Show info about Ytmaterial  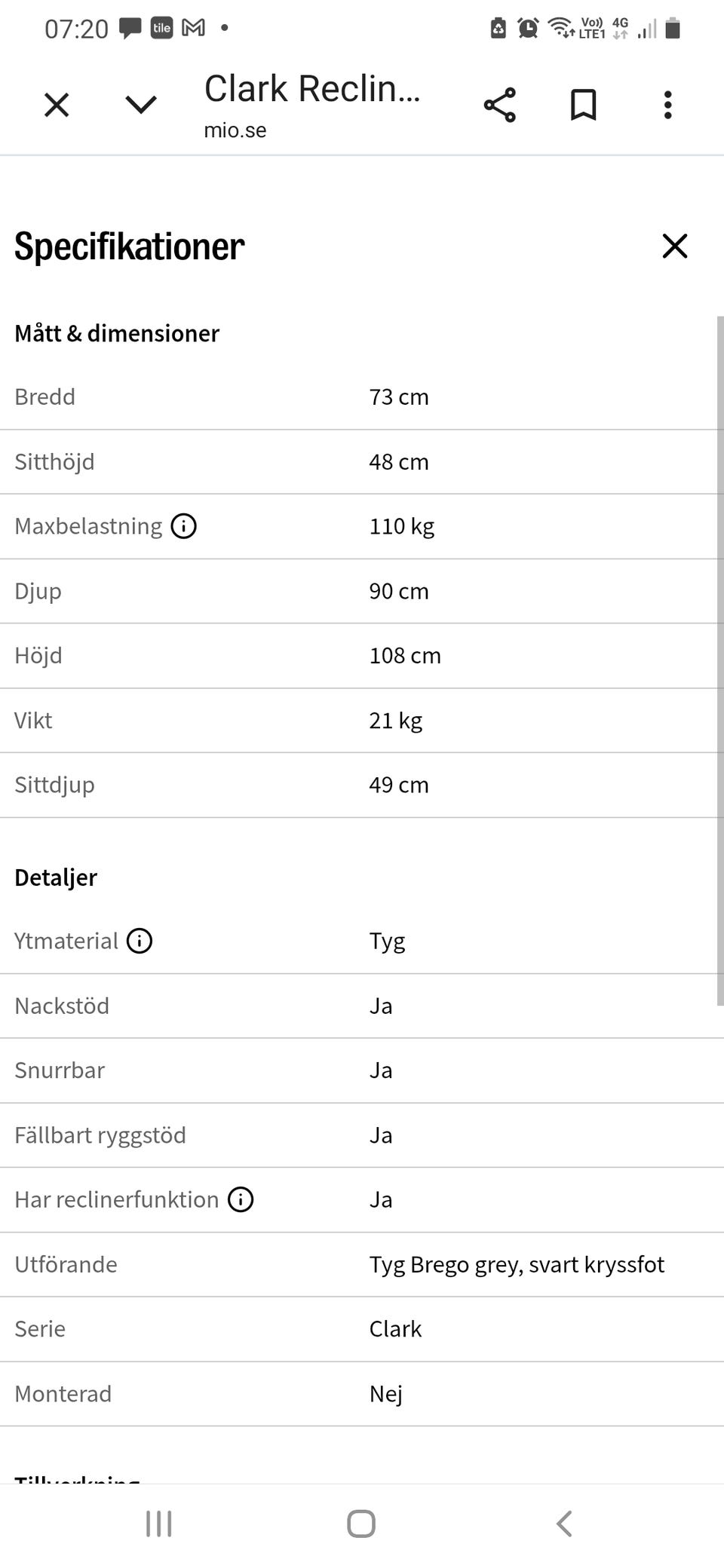click(140, 941)
